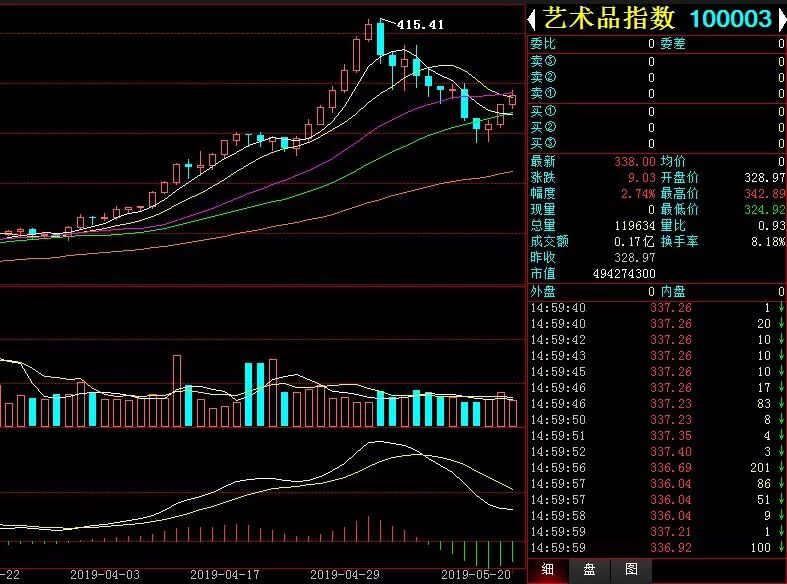Click the 总量 value 119634
787x584 pixels.
(x=635, y=226)
